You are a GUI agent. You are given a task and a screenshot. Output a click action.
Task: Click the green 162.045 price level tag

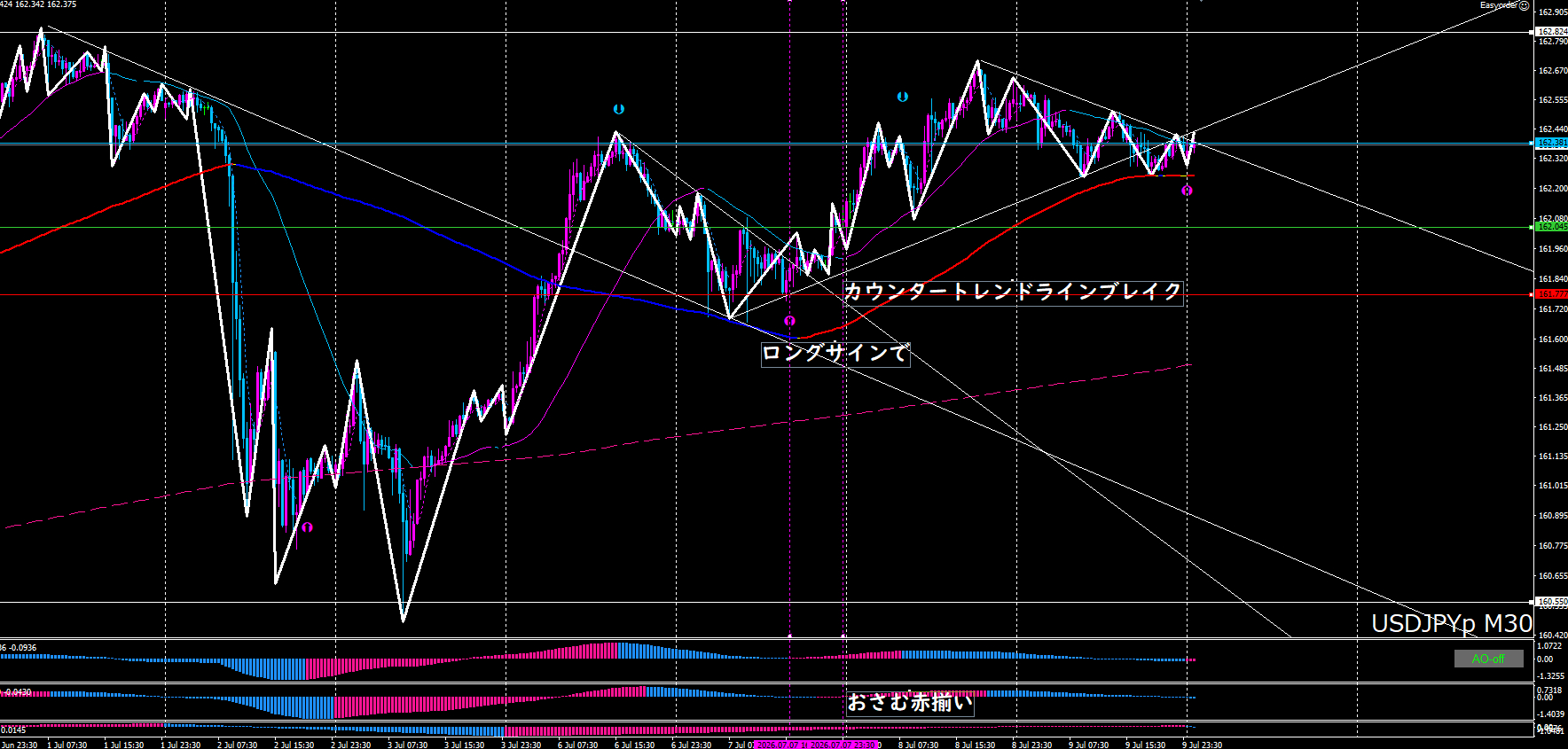(1551, 227)
